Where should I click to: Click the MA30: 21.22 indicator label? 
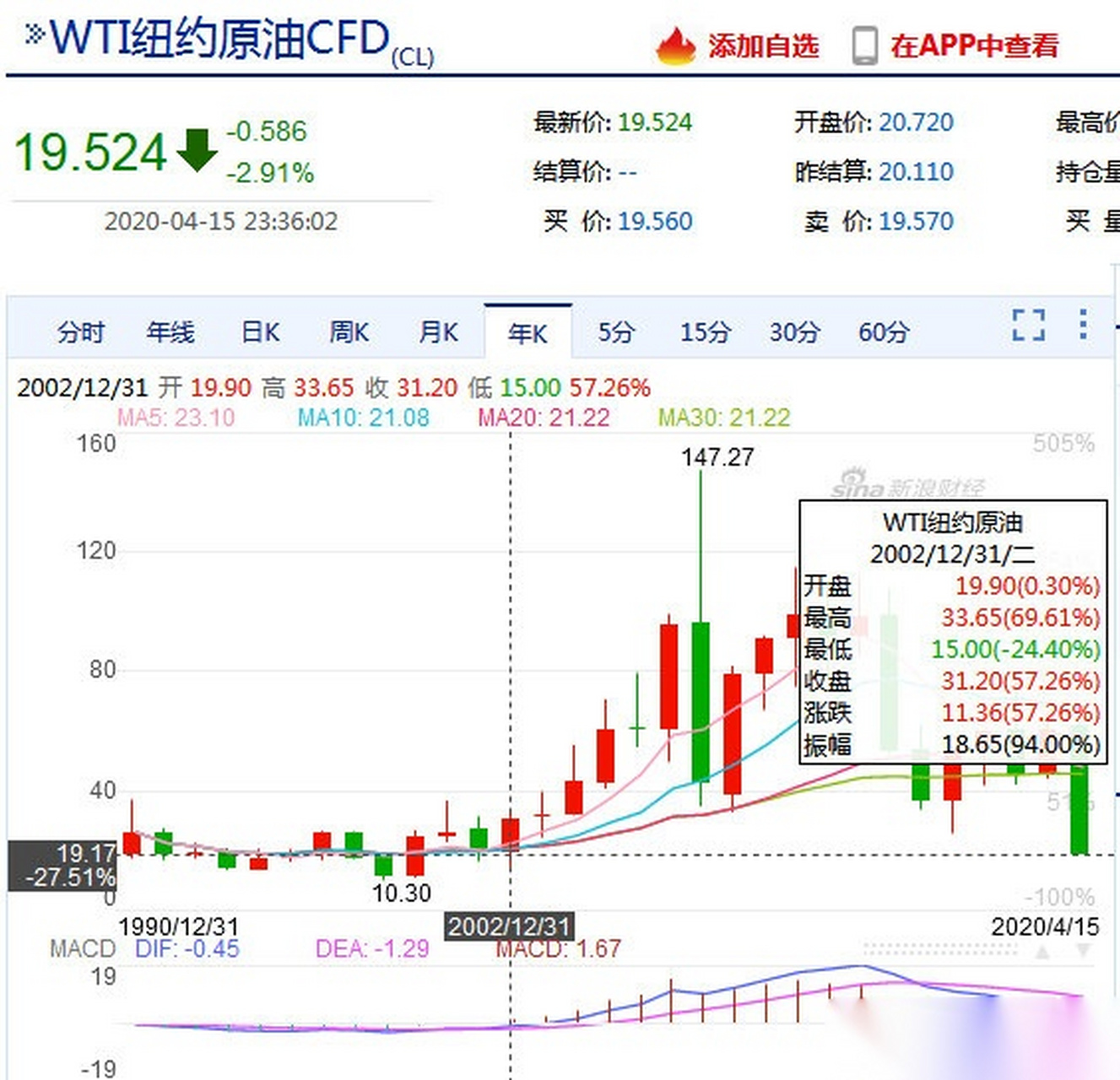click(x=724, y=418)
